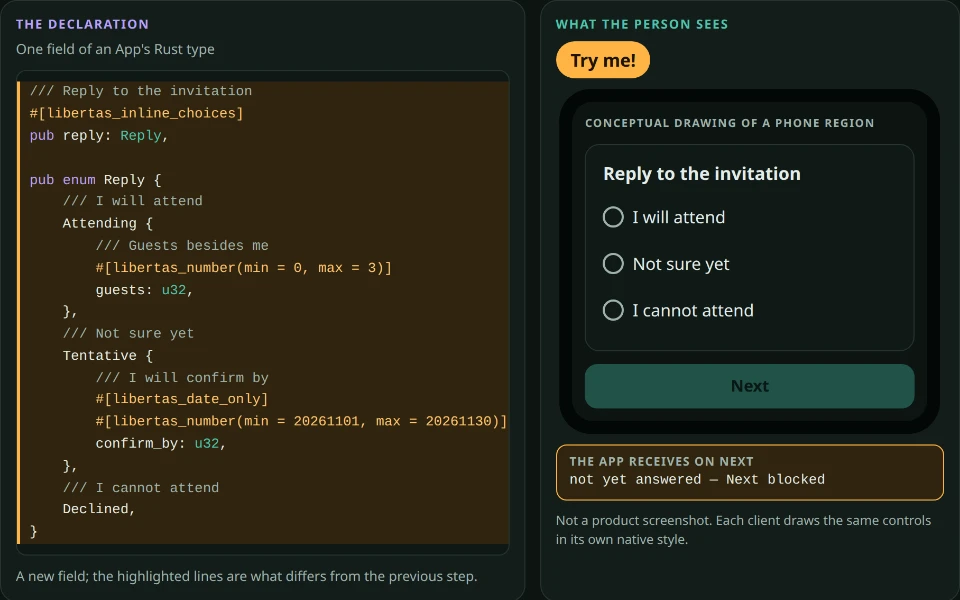Click the "WHAT THE PERSON SEES" panel heading
The height and width of the screenshot is (600, 960).
tap(642, 24)
